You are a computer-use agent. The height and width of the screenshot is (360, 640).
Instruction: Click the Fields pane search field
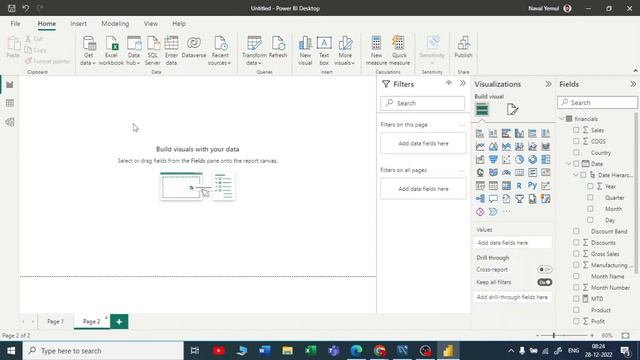point(598,102)
